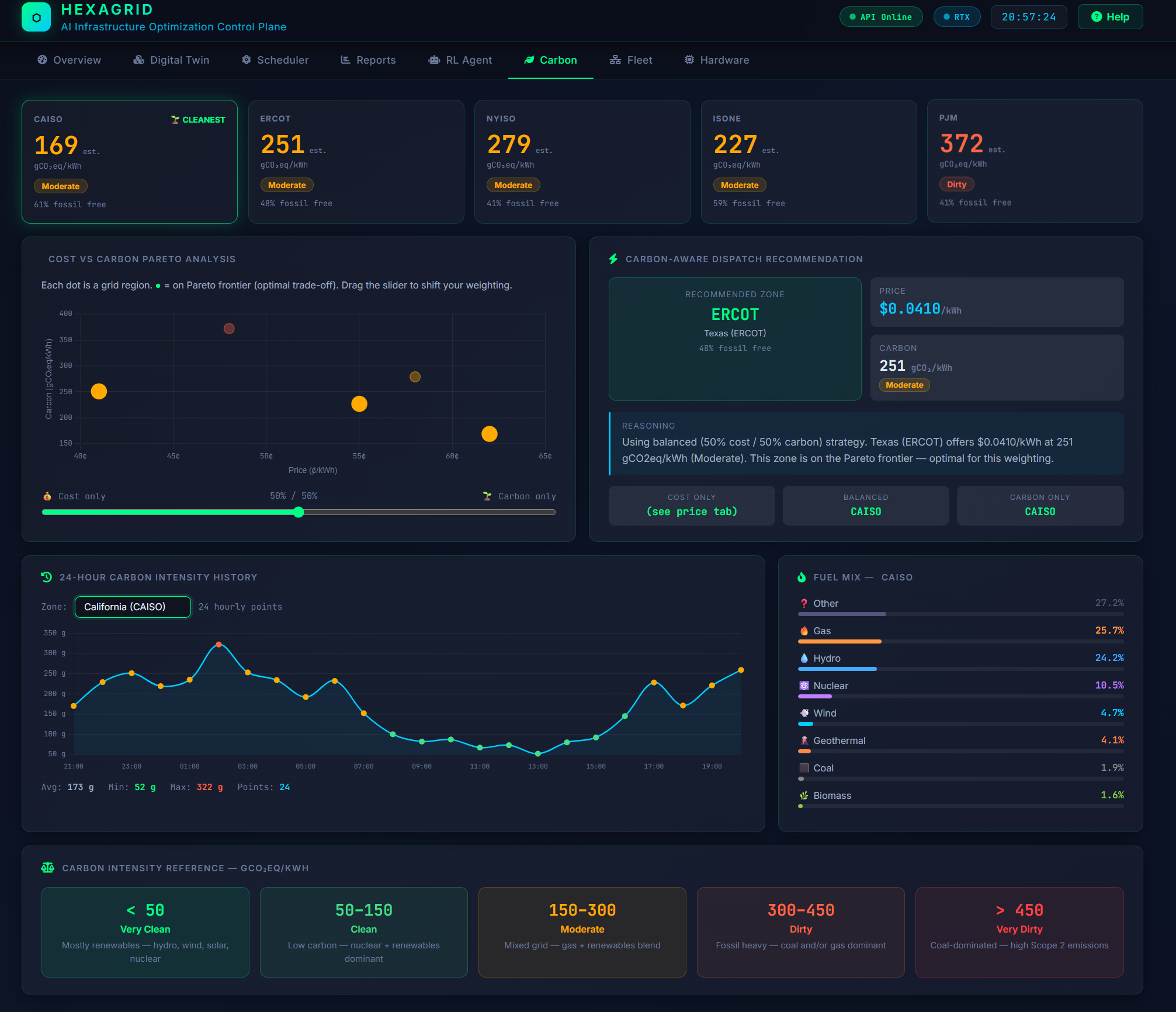This screenshot has width=1176, height=1012.
Task: Open the Moderate badge under ERCOT carbon value
Action: 287,185
